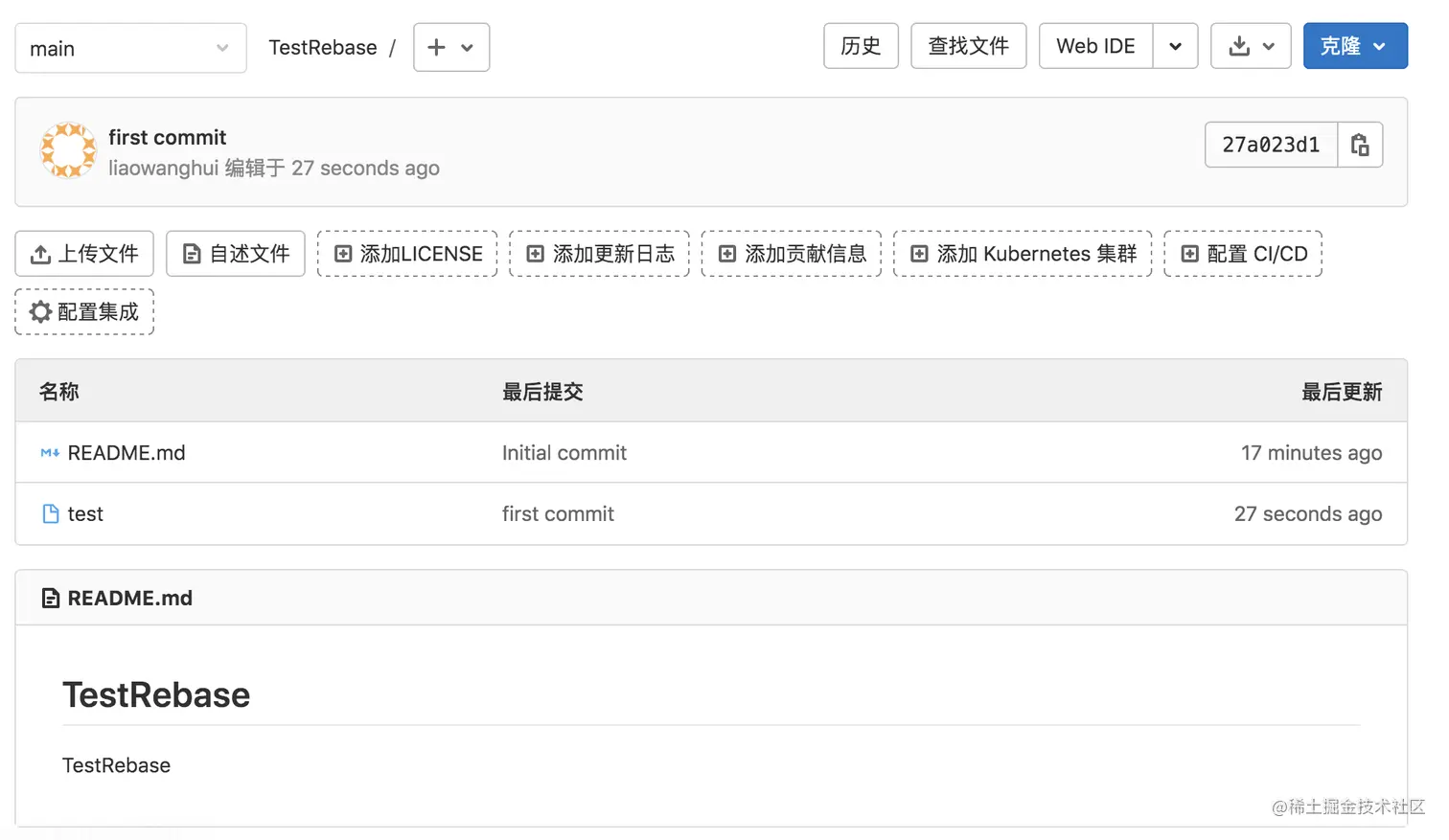Click the 名称 column header
The height and width of the screenshot is (840, 1449).
(x=59, y=392)
